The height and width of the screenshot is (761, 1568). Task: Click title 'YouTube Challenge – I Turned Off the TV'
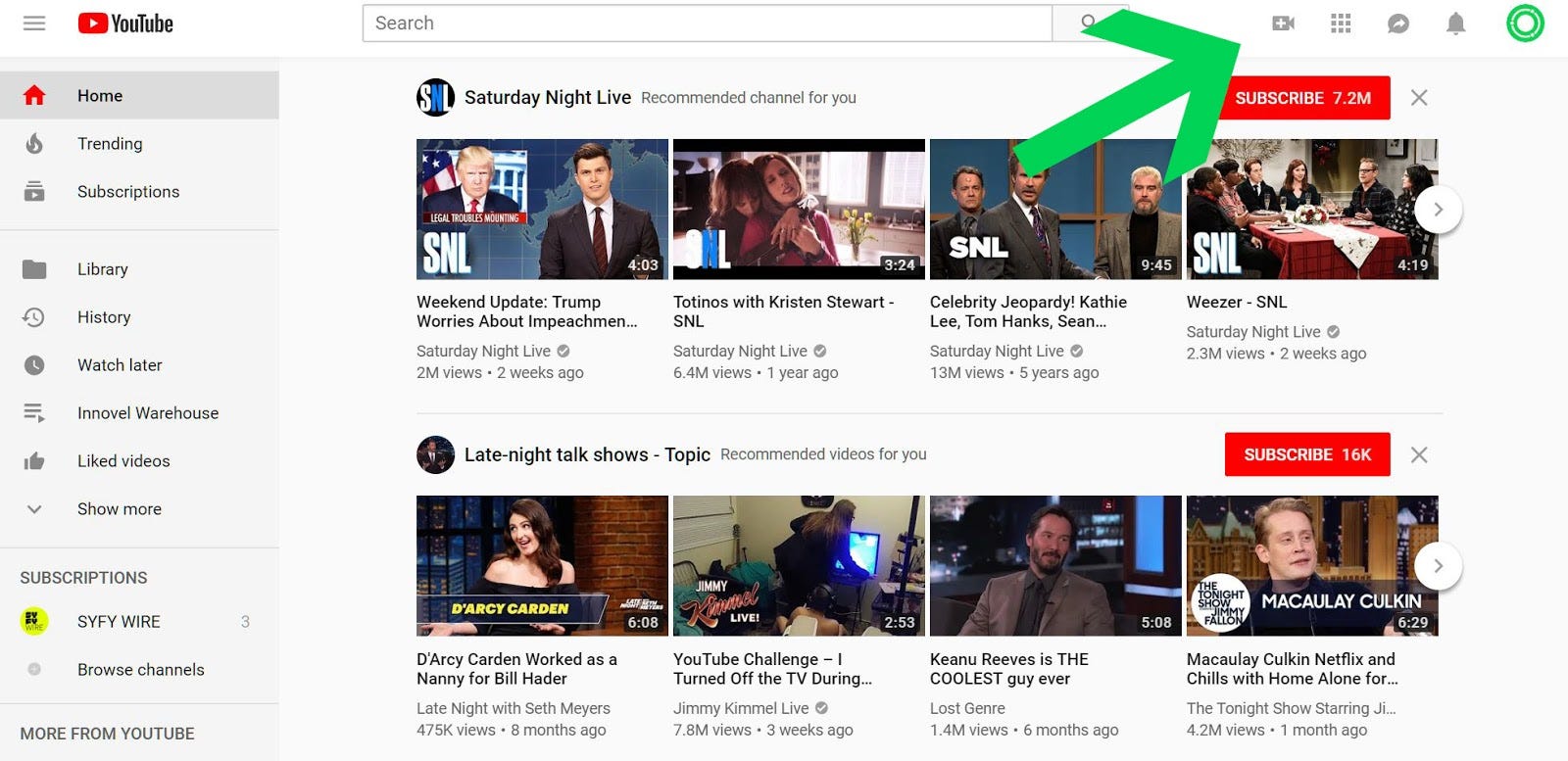click(x=773, y=669)
